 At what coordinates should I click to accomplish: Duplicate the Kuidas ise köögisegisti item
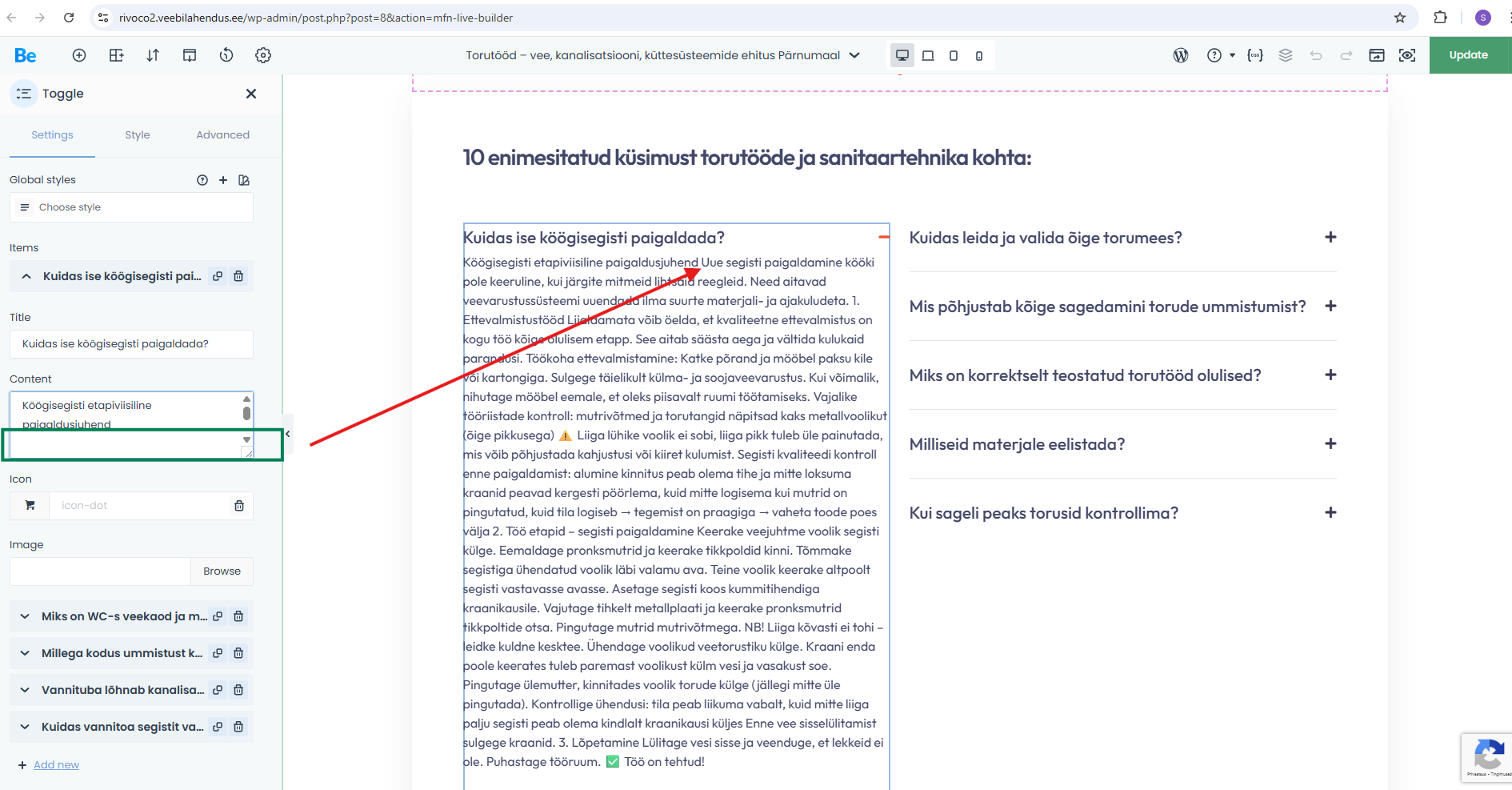[218, 276]
